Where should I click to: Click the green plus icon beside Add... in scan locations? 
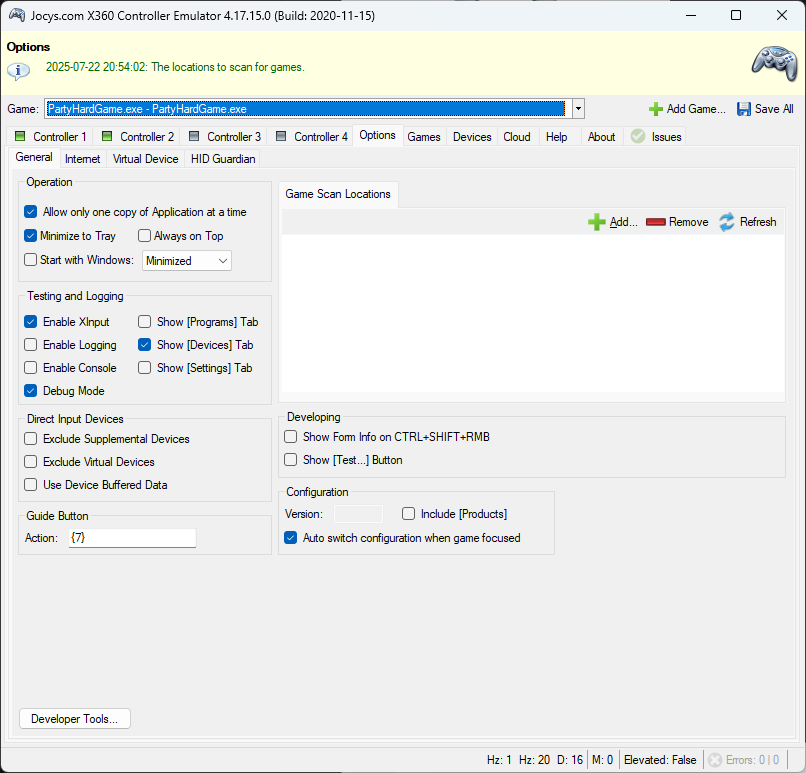pos(596,222)
